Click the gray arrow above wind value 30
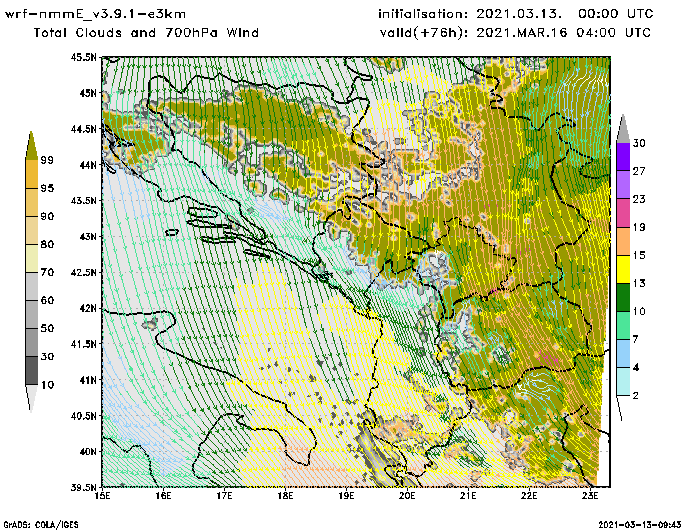The height and width of the screenshot is (530, 700). coord(623,129)
